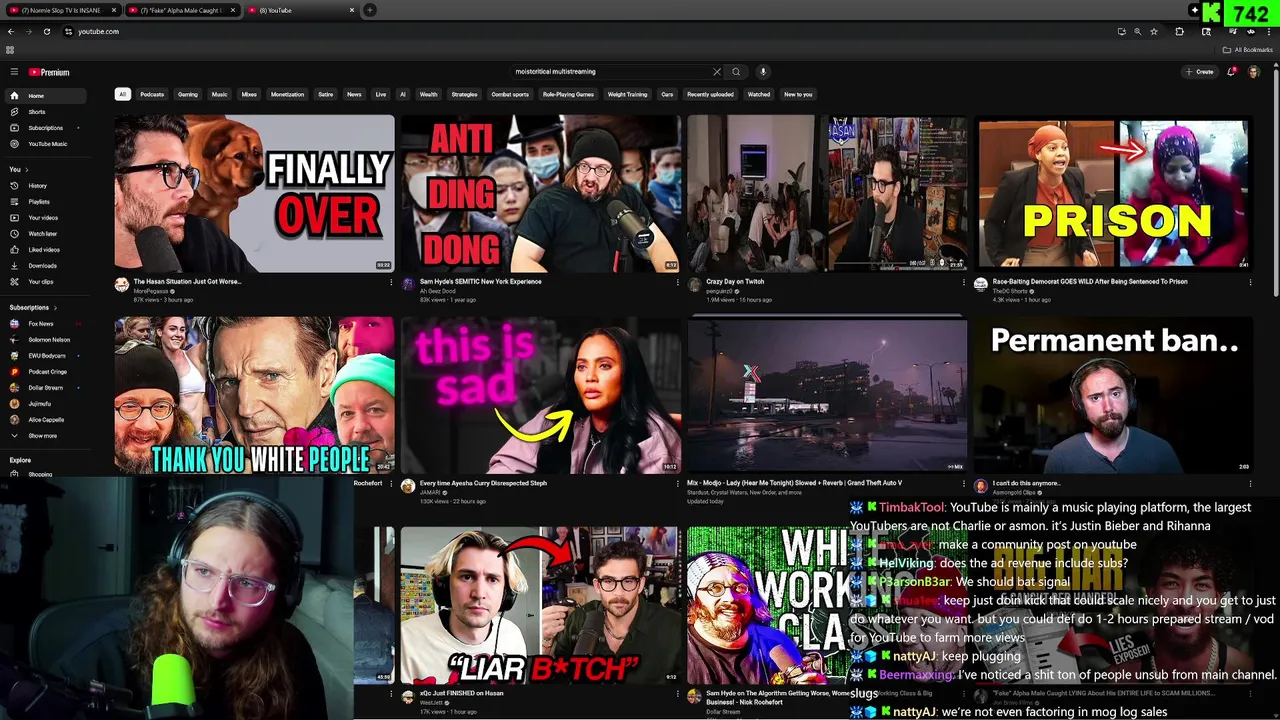
Task: Switch to the Fake Alpha Male browser tab
Action: [181, 10]
